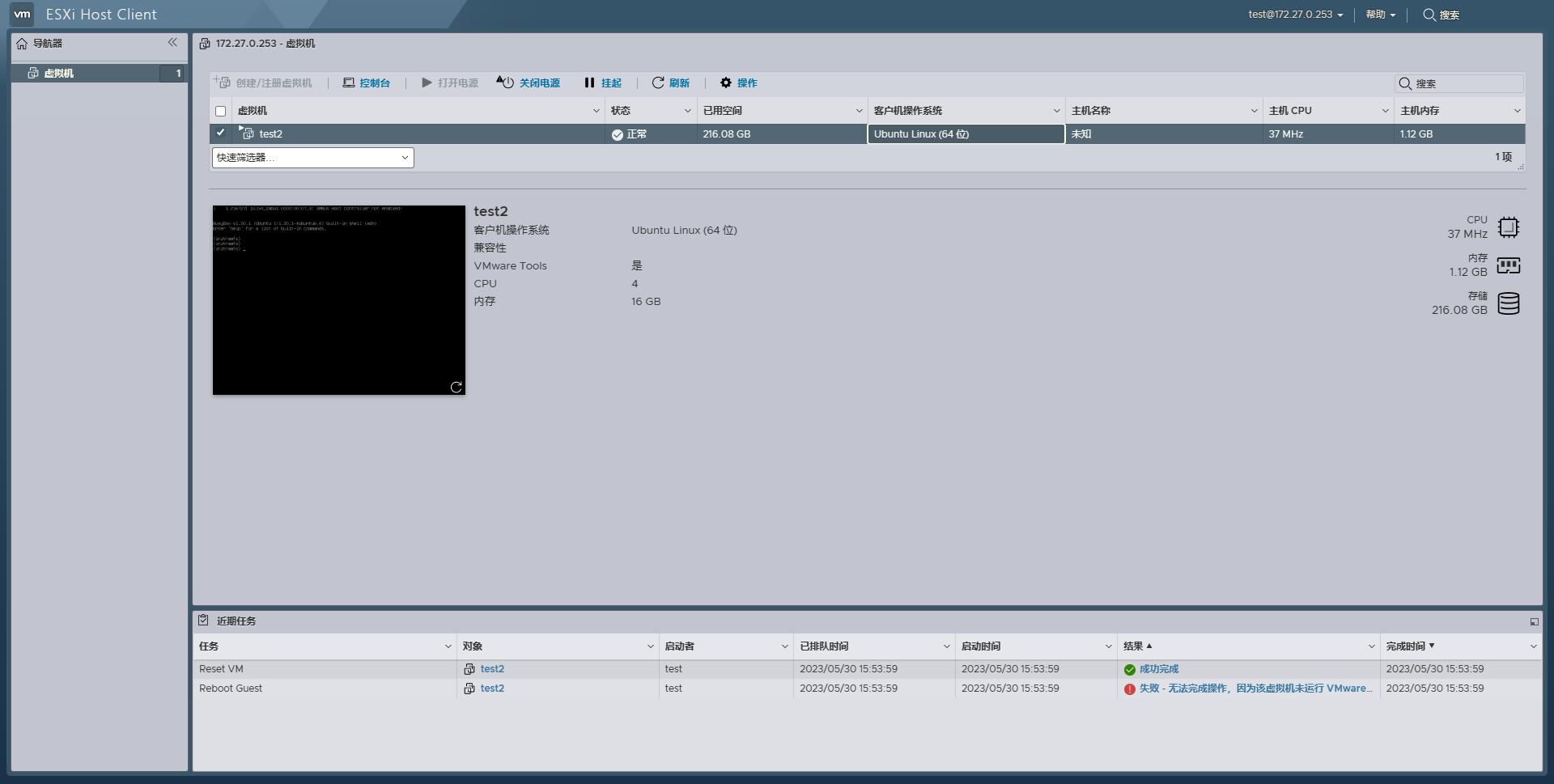Click the Suspend (挂起) pause icon
The image size is (1554, 784).
click(589, 83)
